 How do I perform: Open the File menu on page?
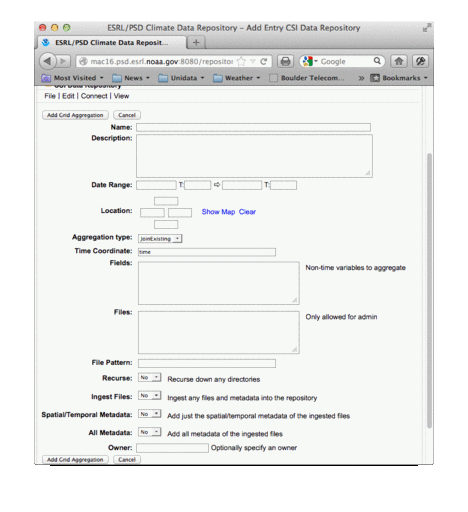(50, 96)
